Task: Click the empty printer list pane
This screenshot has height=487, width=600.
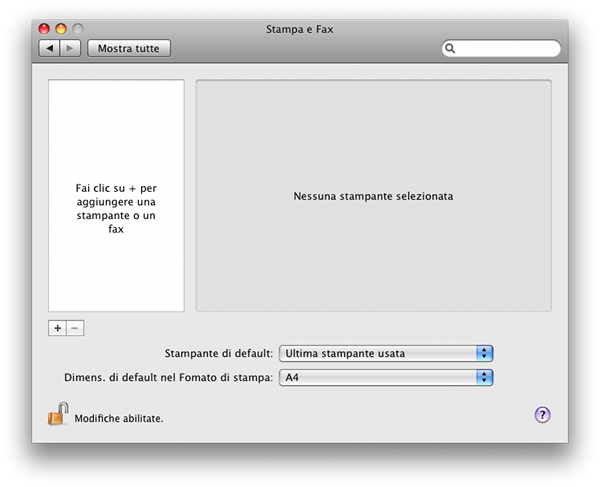Action: click(x=116, y=195)
